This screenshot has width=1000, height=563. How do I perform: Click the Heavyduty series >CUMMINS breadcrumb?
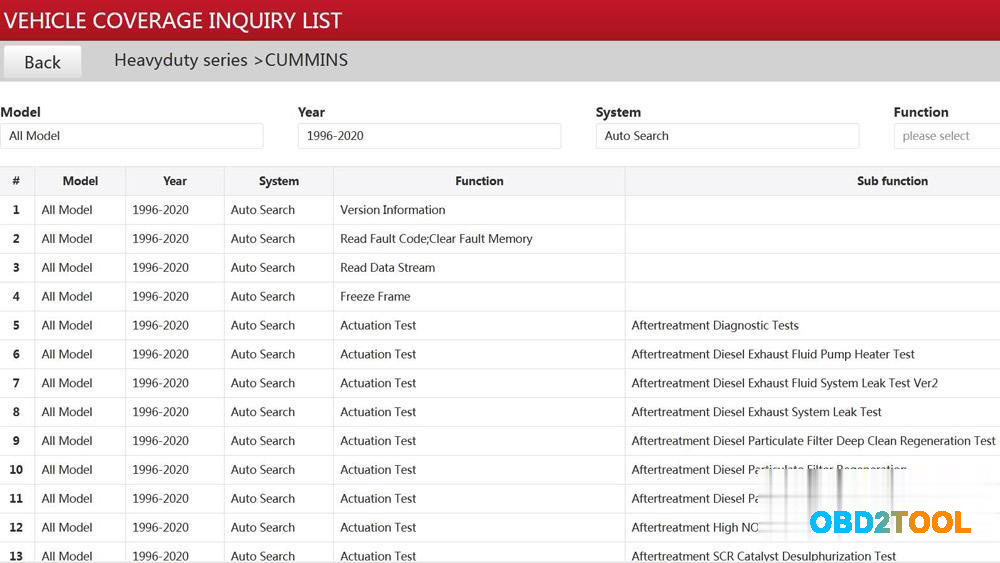pos(231,60)
